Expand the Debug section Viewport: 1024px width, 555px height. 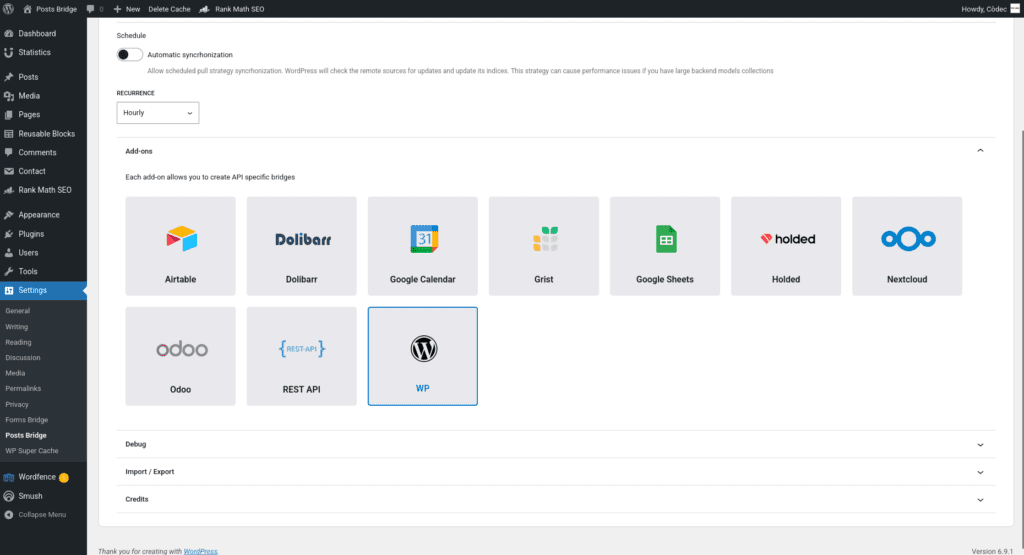(x=556, y=445)
